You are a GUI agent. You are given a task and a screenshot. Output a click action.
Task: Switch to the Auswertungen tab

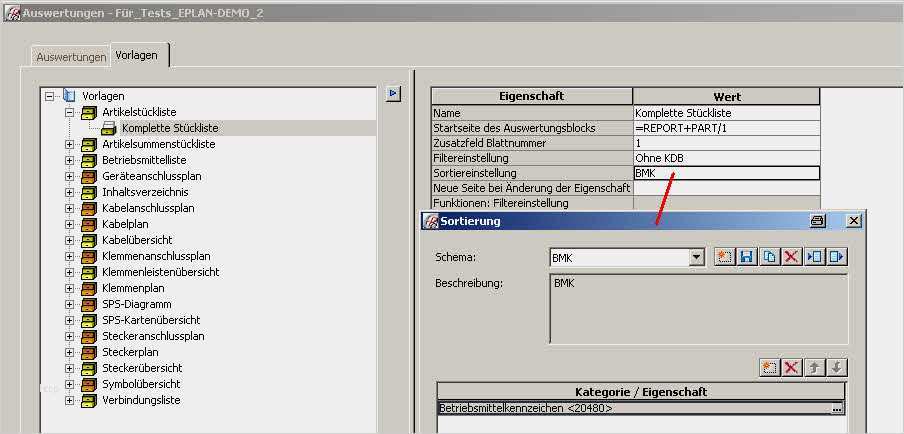click(71, 57)
